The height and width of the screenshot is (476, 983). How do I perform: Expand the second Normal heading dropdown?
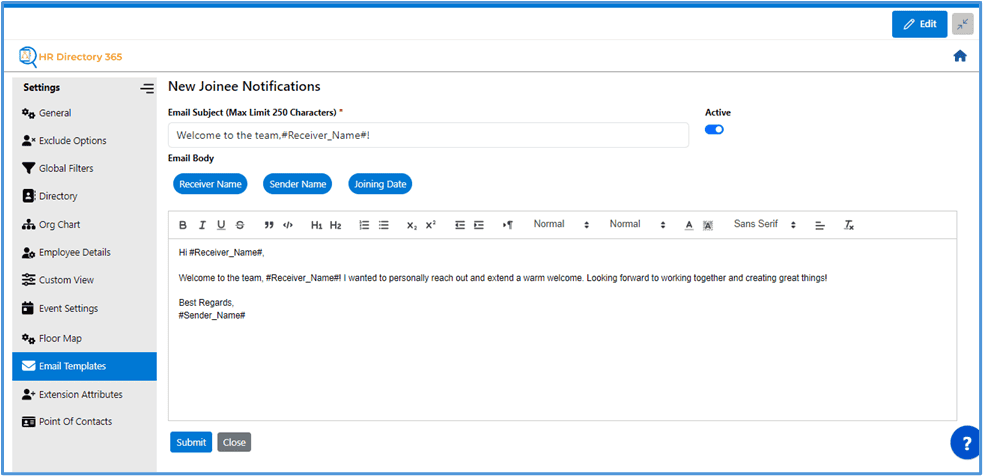pyautogui.click(x=638, y=225)
